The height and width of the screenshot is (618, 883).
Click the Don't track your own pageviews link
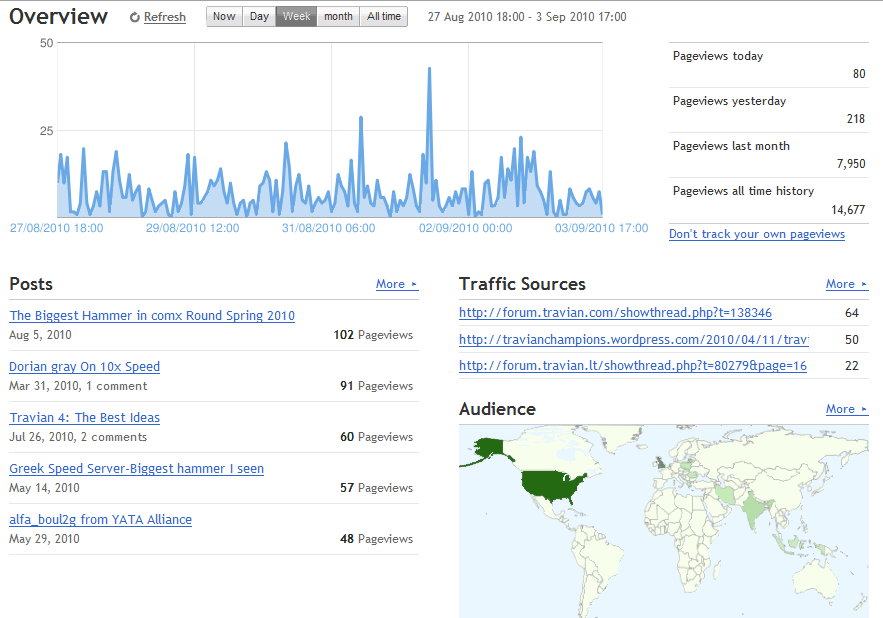coord(756,234)
